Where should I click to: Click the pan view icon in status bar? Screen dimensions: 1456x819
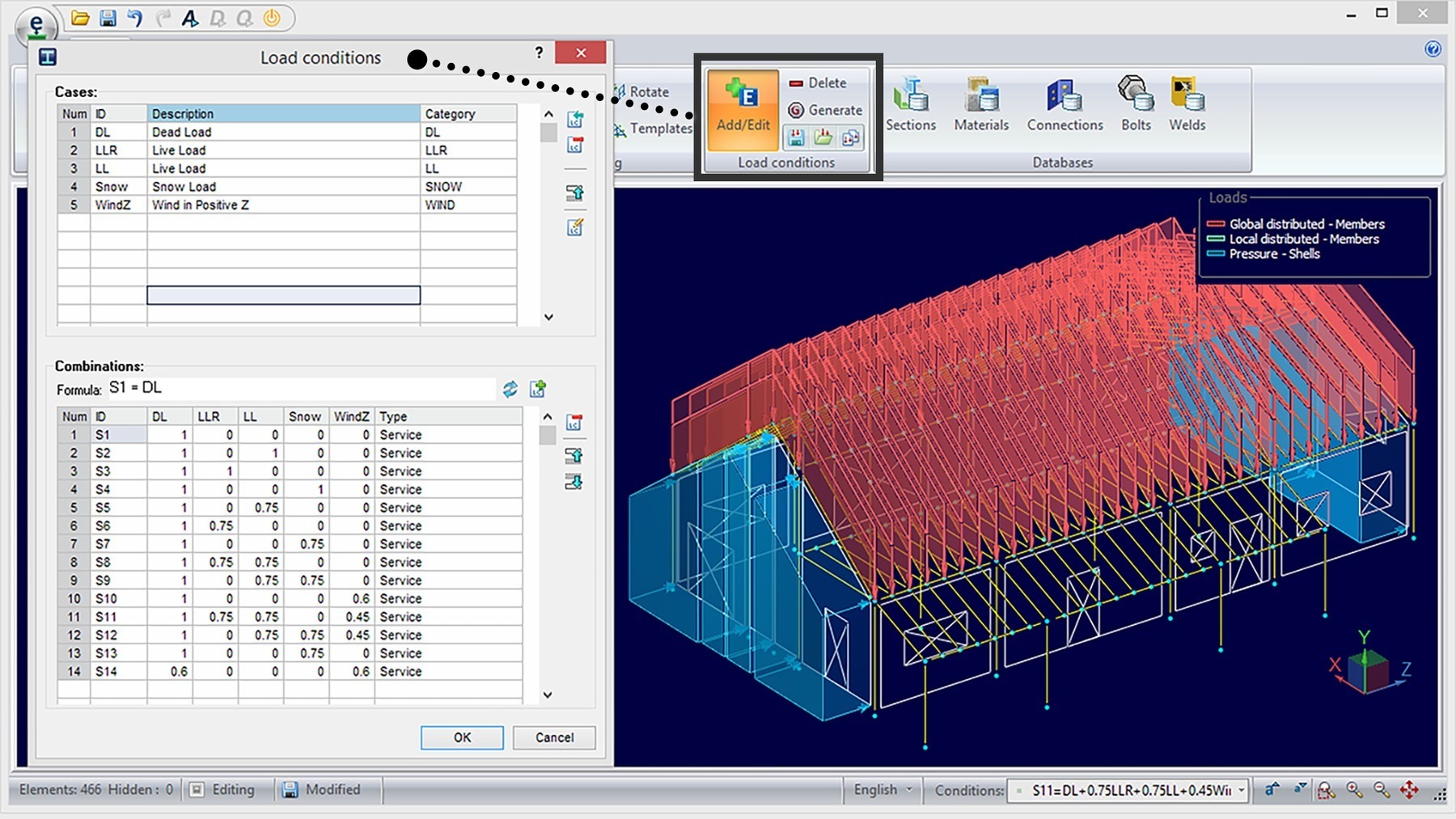(x=1409, y=790)
